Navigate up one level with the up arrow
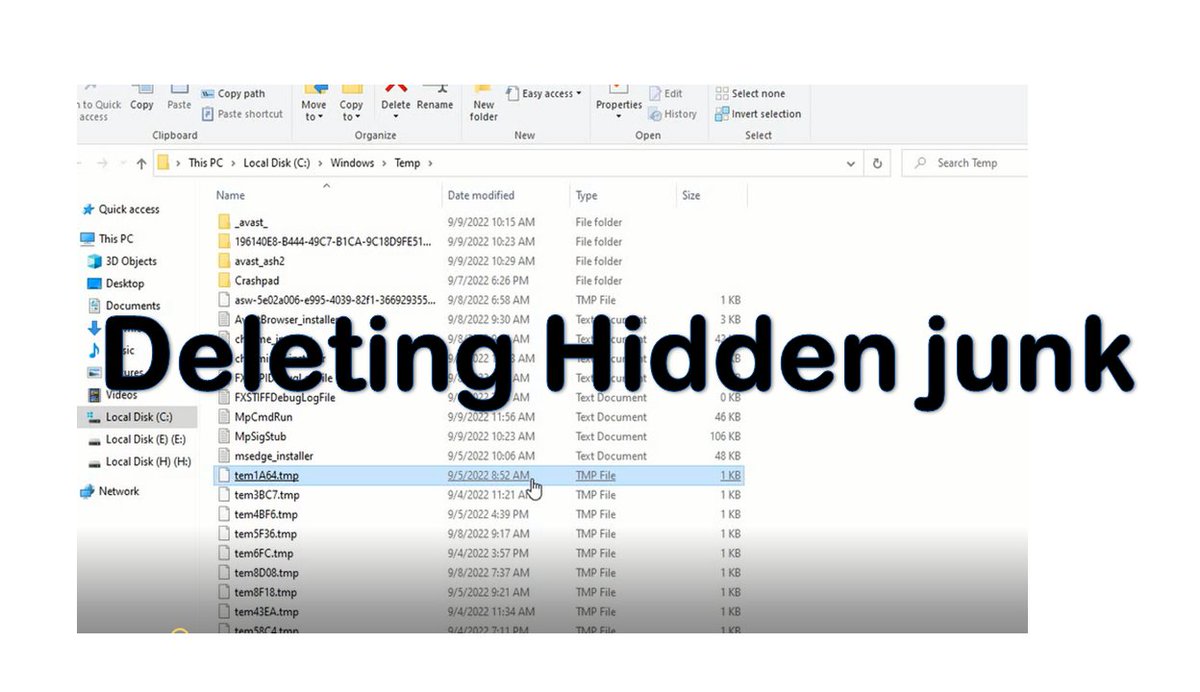Viewport: 1200px width, 692px height. (141, 162)
